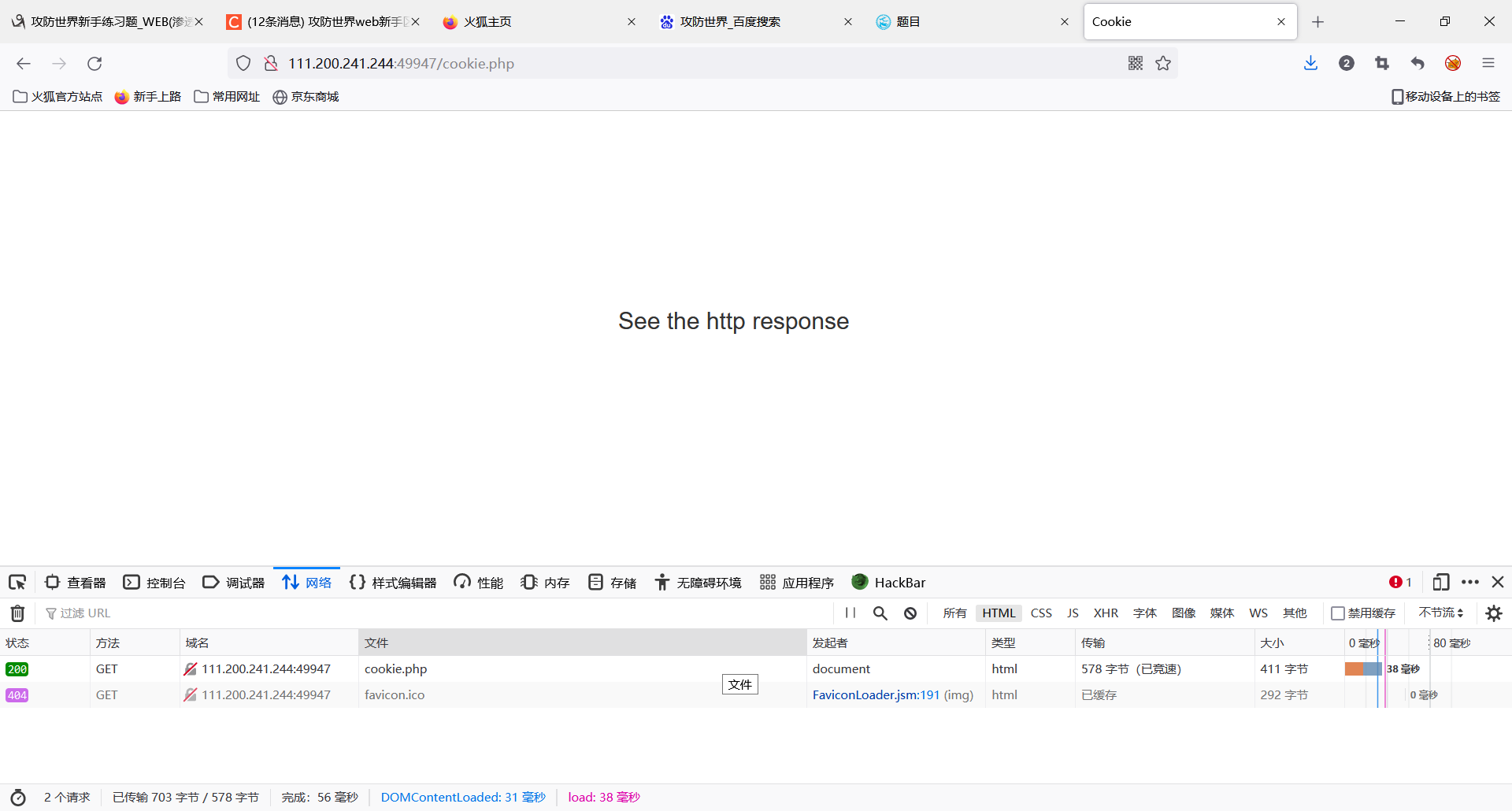1512x811 pixels.
Task: Toggle the 字体 fonts filter
Action: [1145, 613]
